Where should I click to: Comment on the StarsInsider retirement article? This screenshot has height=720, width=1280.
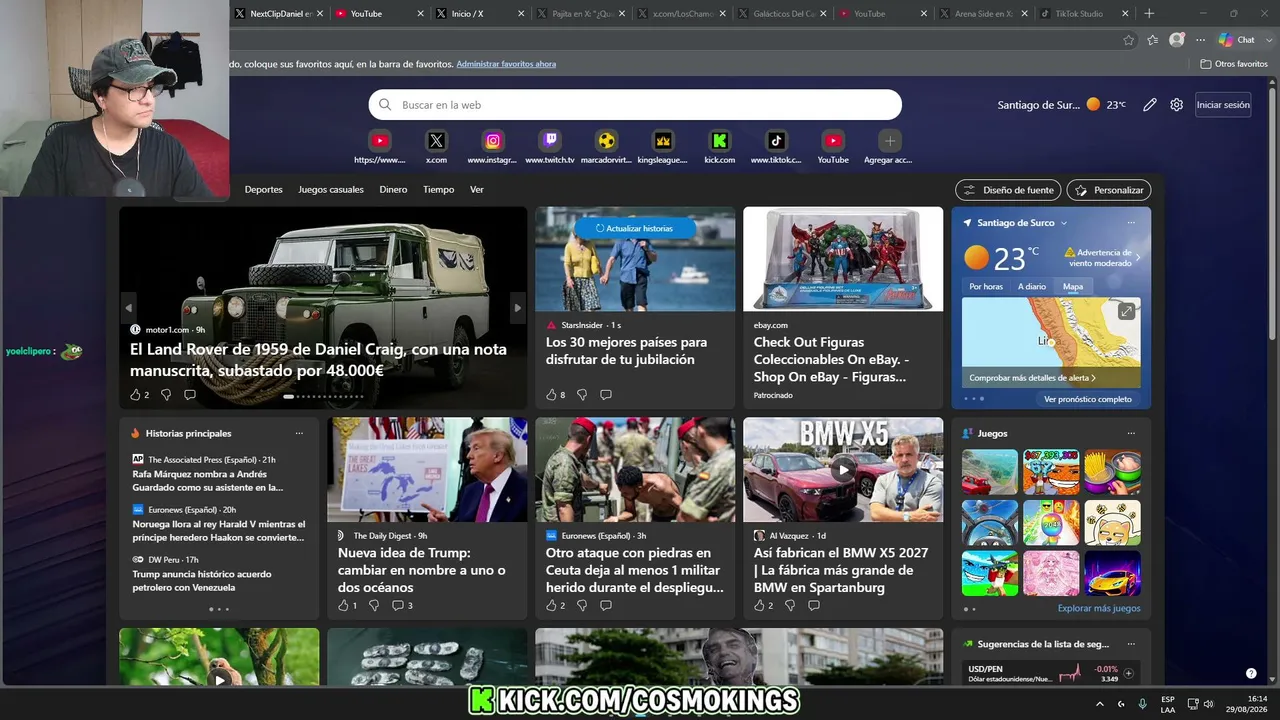606,395
